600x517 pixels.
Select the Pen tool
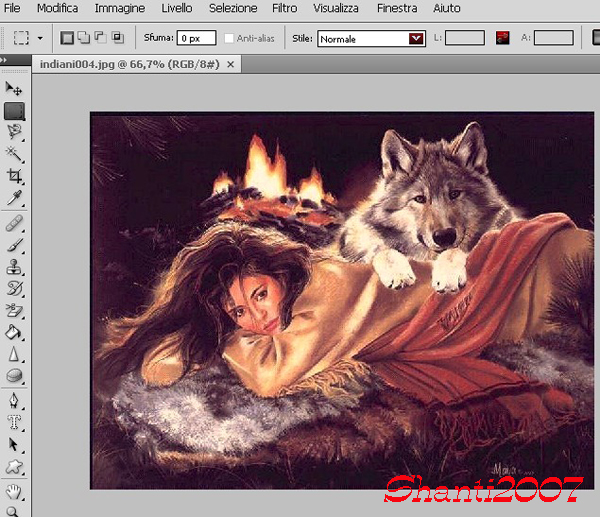pyautogui.click(x=14, y=401)
